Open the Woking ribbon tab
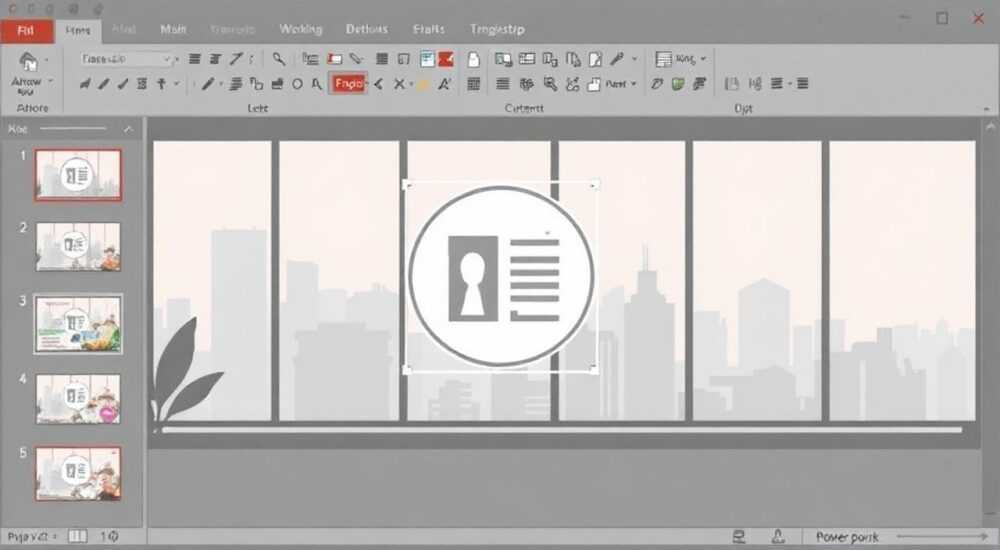Screen dimensions: 1000x550 click(x=300, y=29)
